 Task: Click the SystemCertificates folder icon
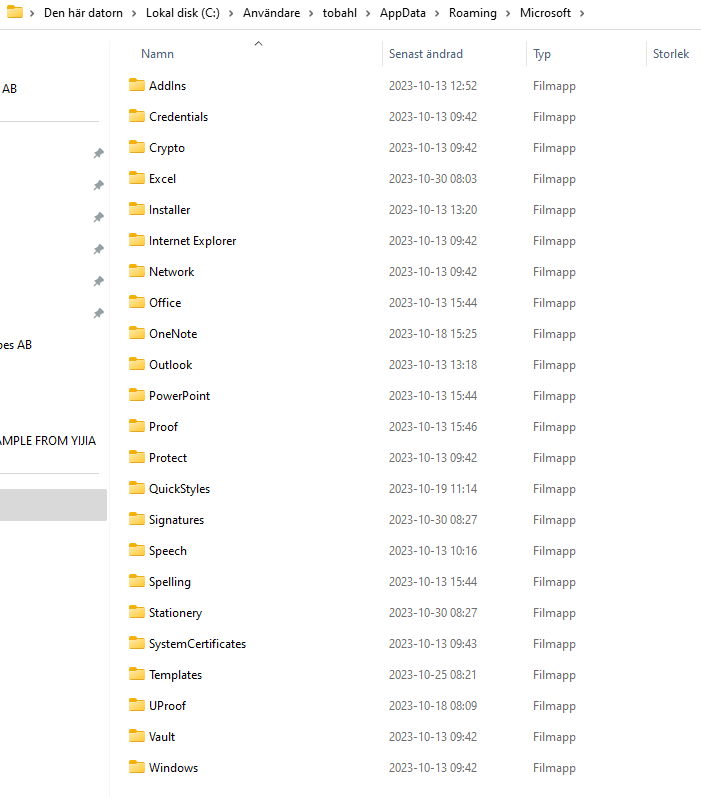click(137, 643)
